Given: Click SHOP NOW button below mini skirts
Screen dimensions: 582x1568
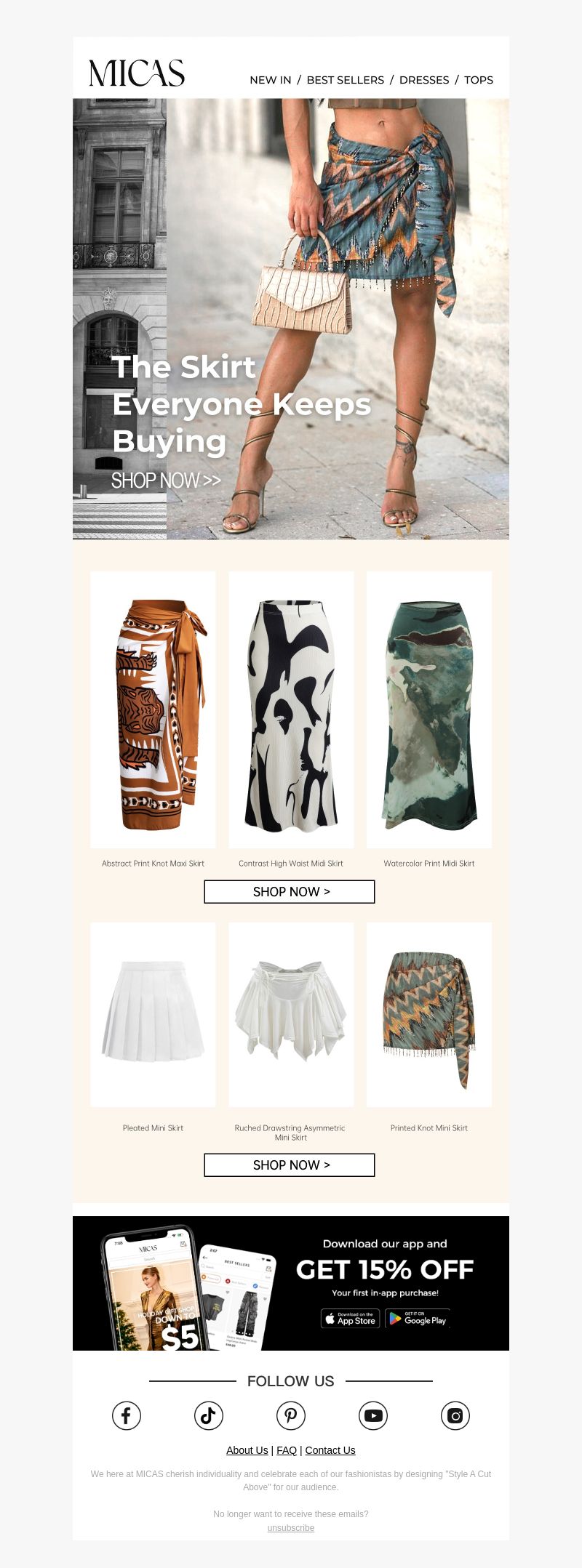Looking at the screenshot, I should click(x=290, y=1165).
